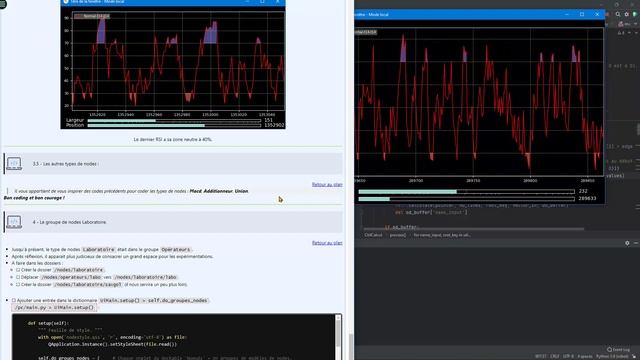Click the green shield icon in PyCharm toolbar

pos(635,14)
